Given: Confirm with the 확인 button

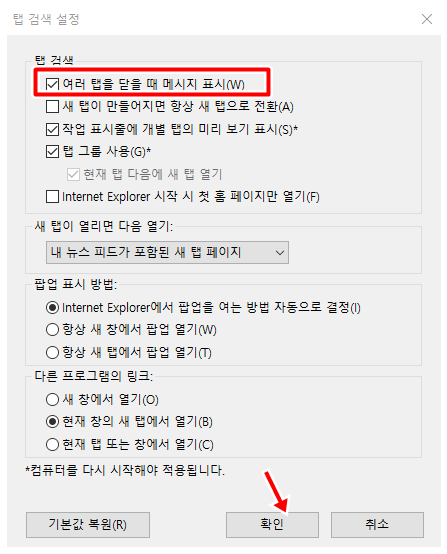Looking at the screenshot, I should 272,525.
